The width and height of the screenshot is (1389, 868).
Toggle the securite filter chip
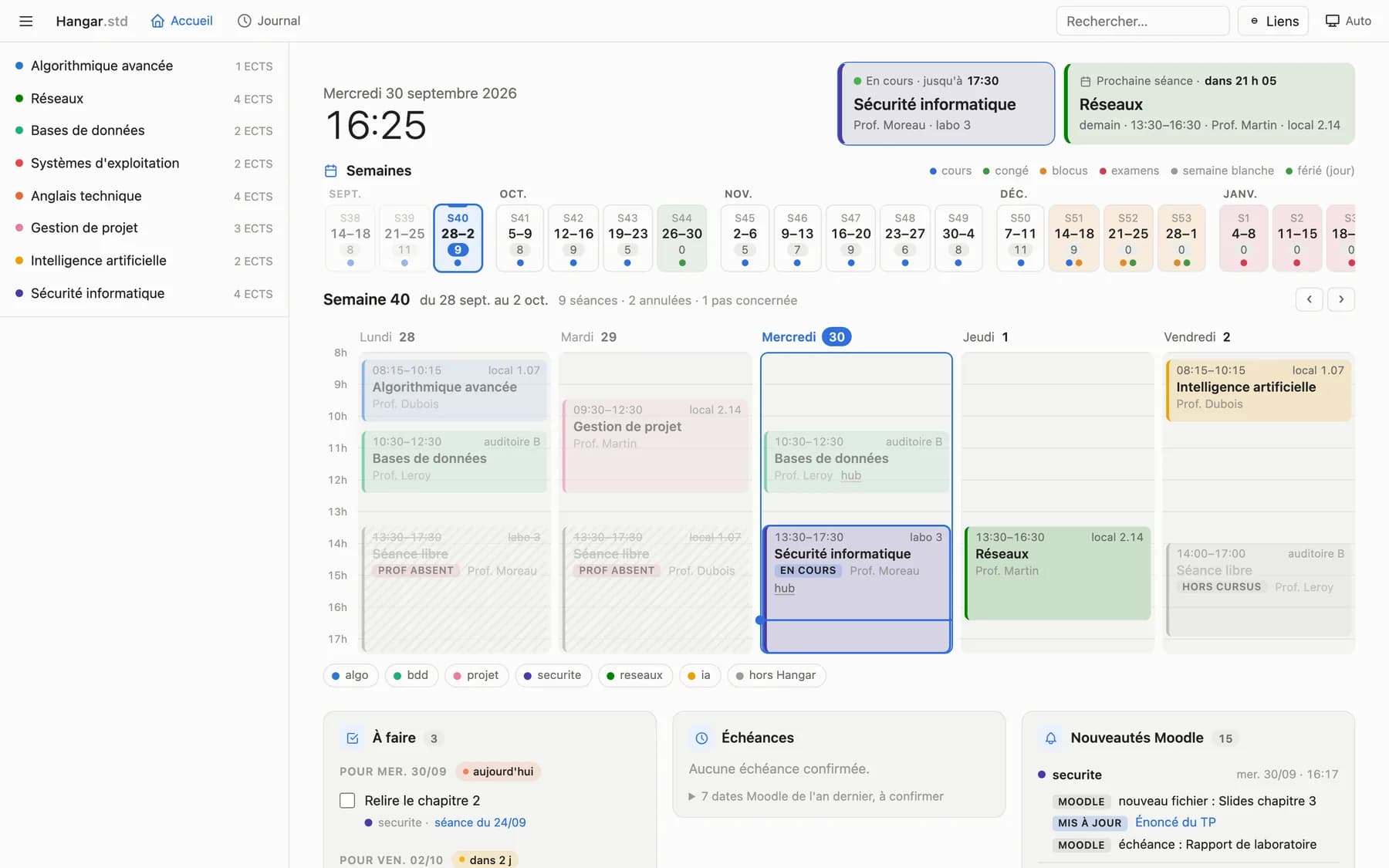[553, 676]
